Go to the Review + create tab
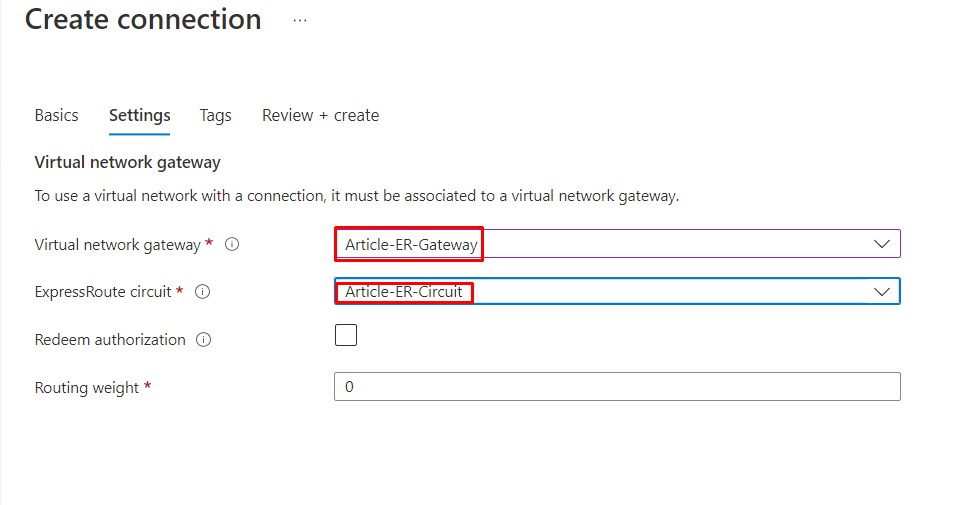Viewport: 960px width, 505px height. 320,115
